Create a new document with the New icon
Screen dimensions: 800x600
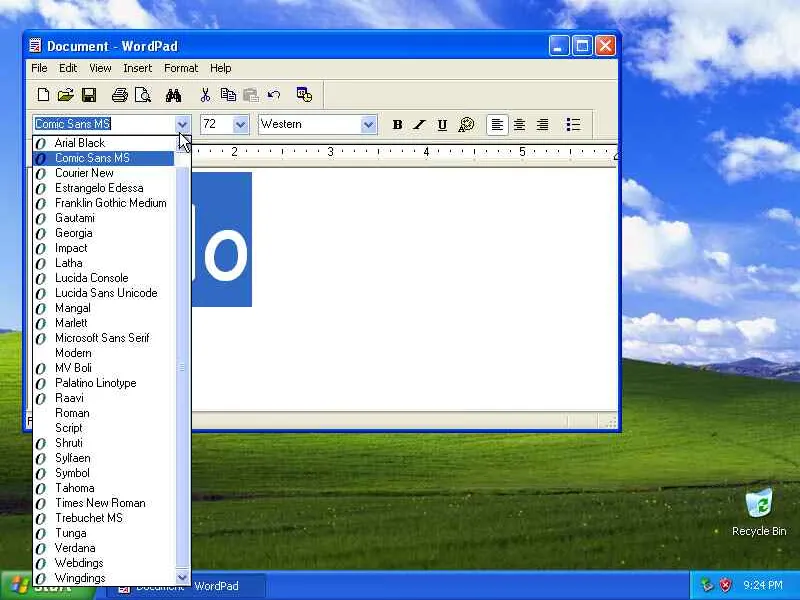click(x=43, y=95)
